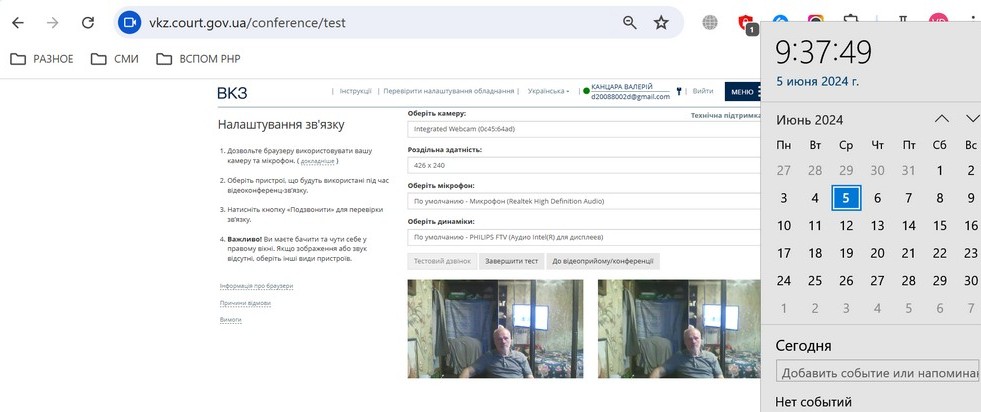Click the Завершити тест button
The image size is (981, 412).
point(512,261)
